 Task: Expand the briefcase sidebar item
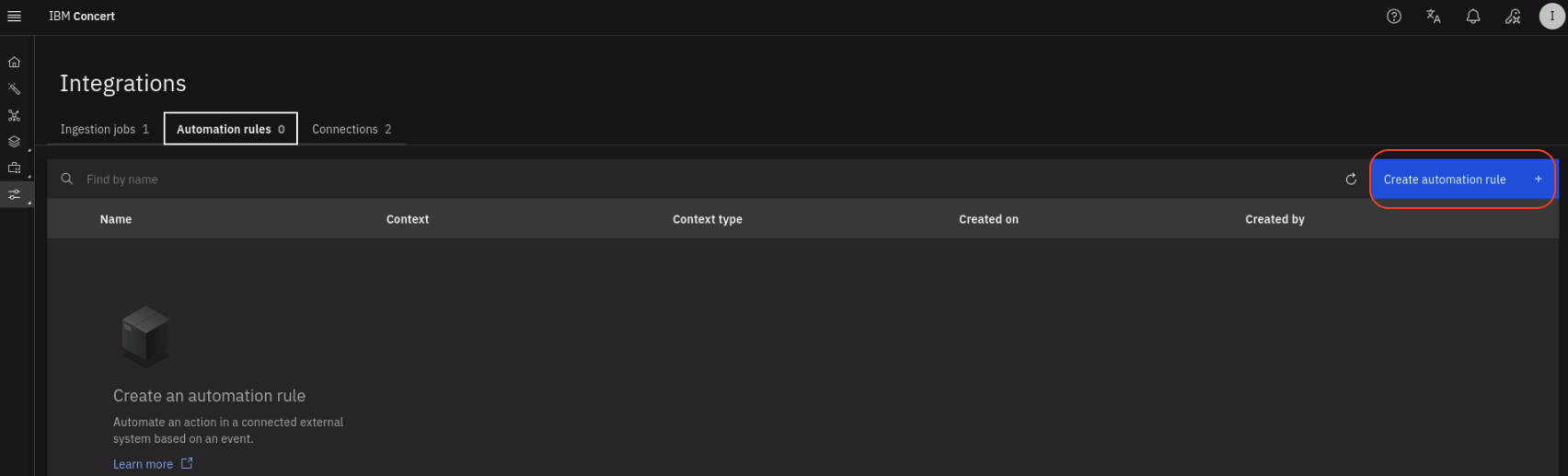click(14, 168)
